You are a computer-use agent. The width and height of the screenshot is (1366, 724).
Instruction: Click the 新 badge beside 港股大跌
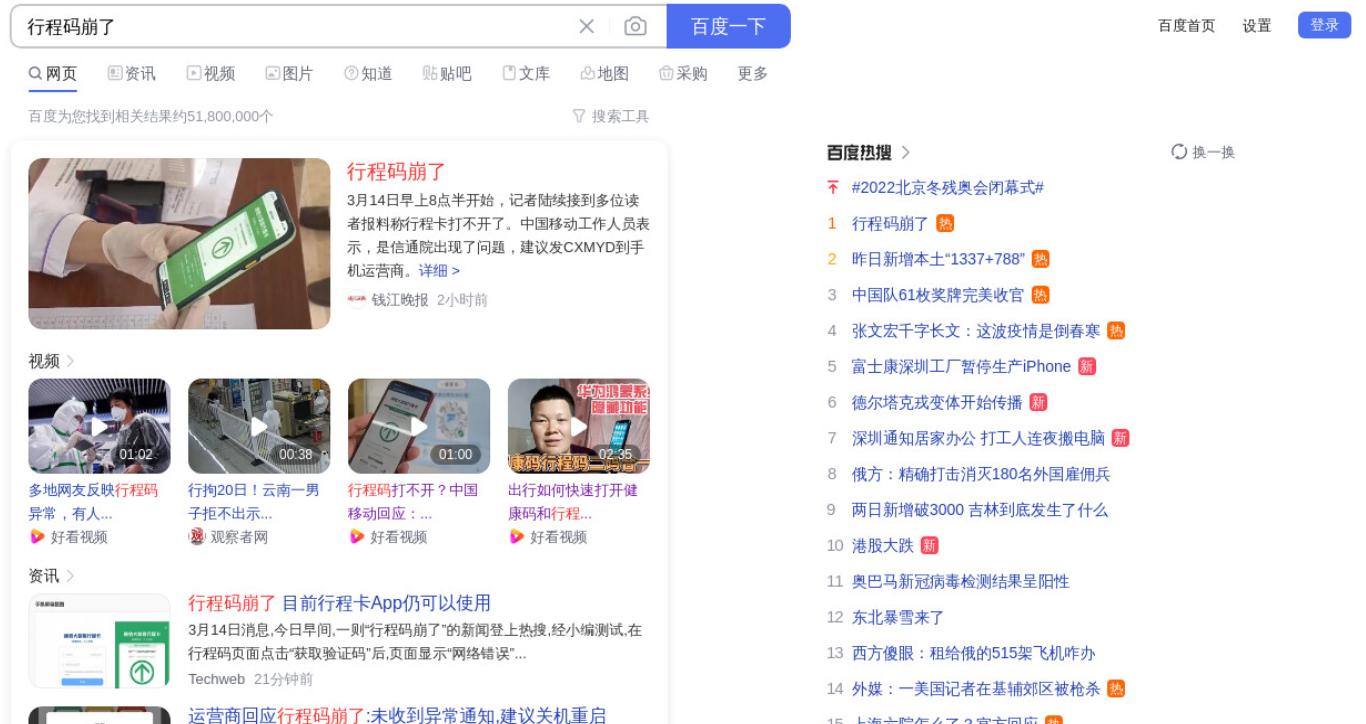(929, 546)
